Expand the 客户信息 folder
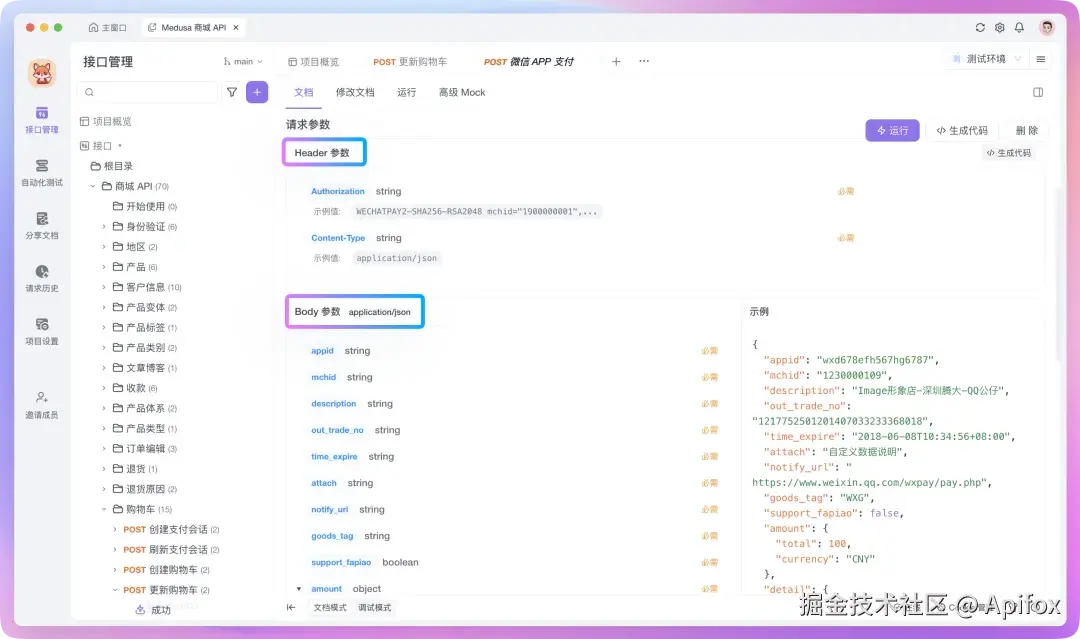The width and height of the screenshot is (1080, 639). pyautogui.click(x=104, y=287)
